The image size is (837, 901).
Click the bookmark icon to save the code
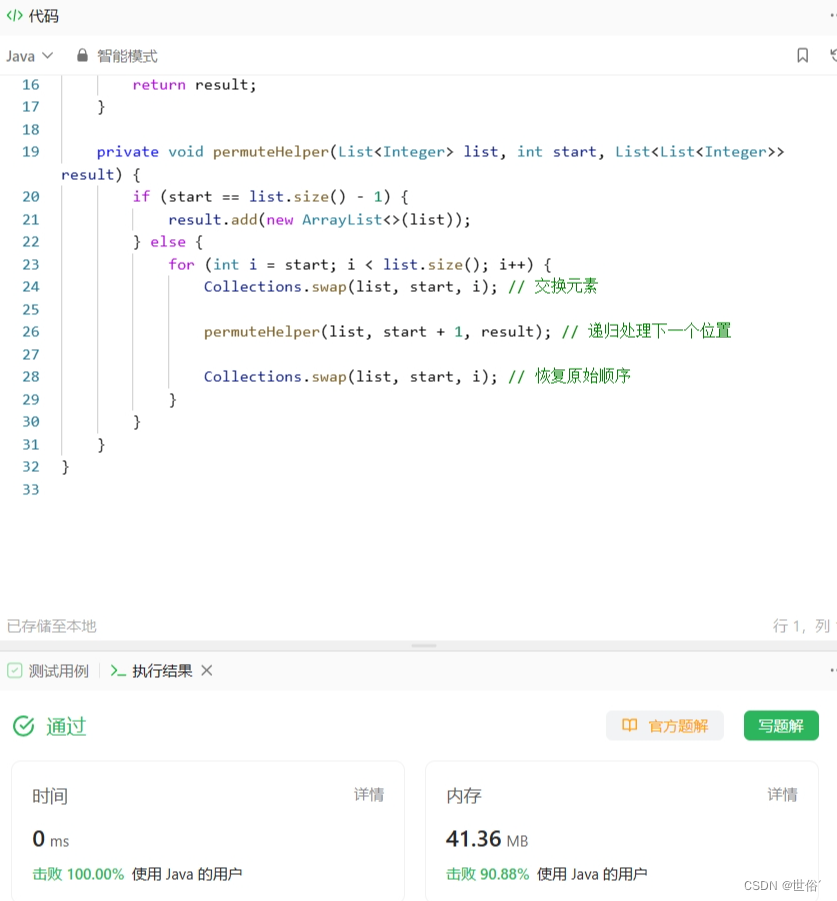803,56
